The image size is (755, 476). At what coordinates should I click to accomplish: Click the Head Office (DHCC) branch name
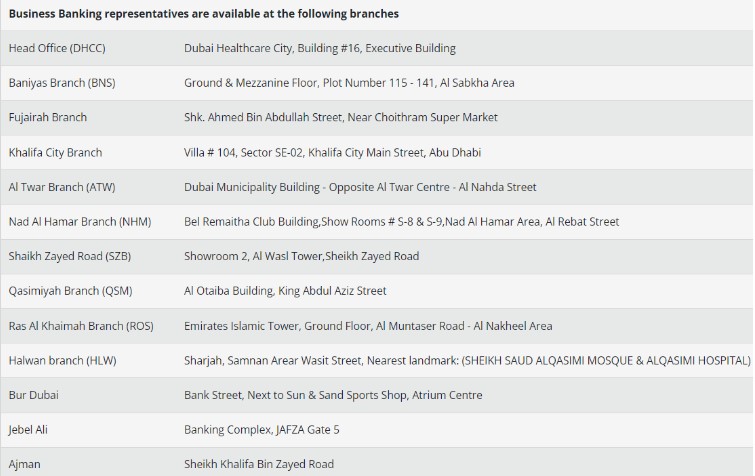pyautogui.click(x=56, y=48)
